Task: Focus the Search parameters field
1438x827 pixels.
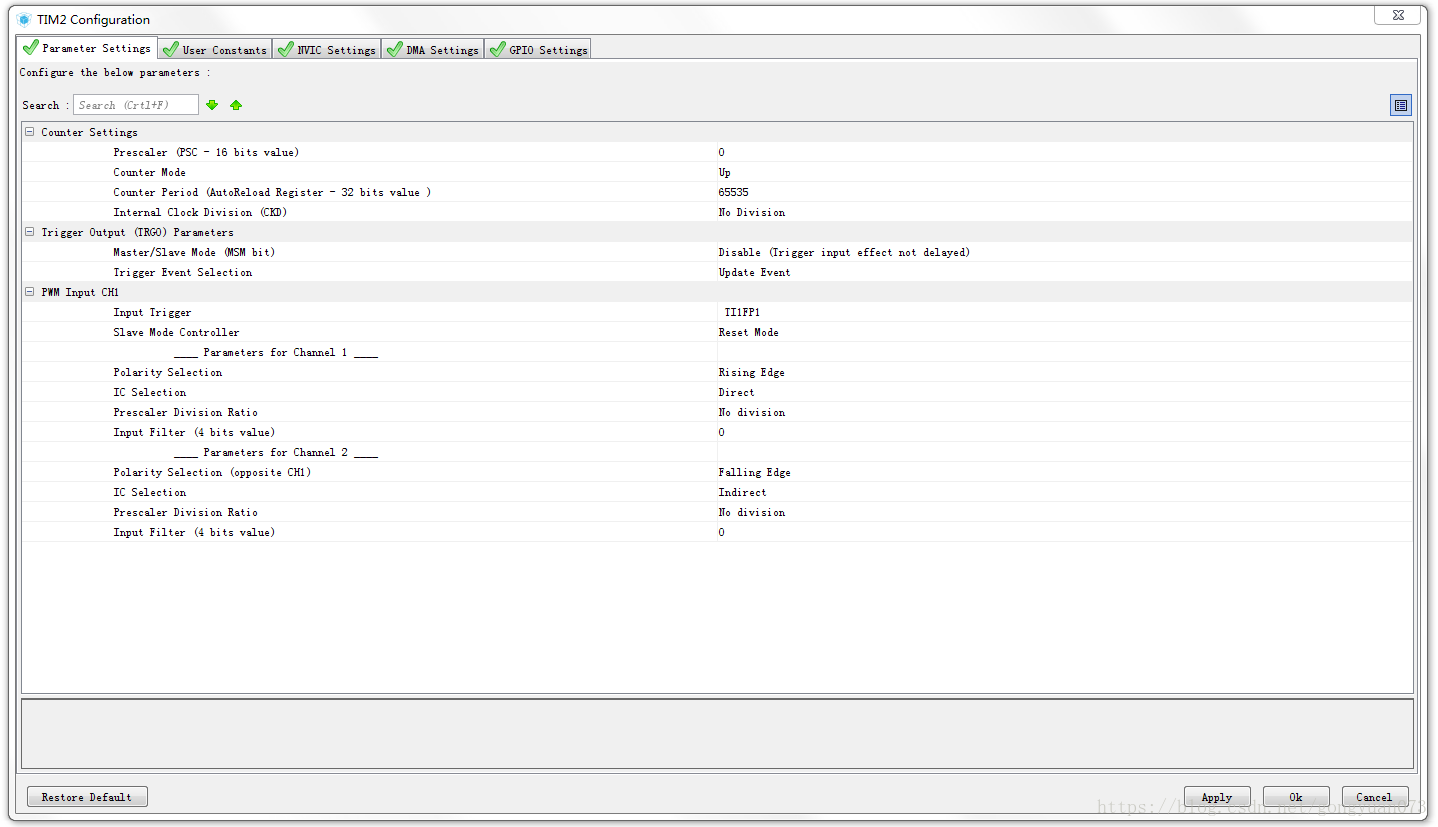Action: [x=136, y=105]
